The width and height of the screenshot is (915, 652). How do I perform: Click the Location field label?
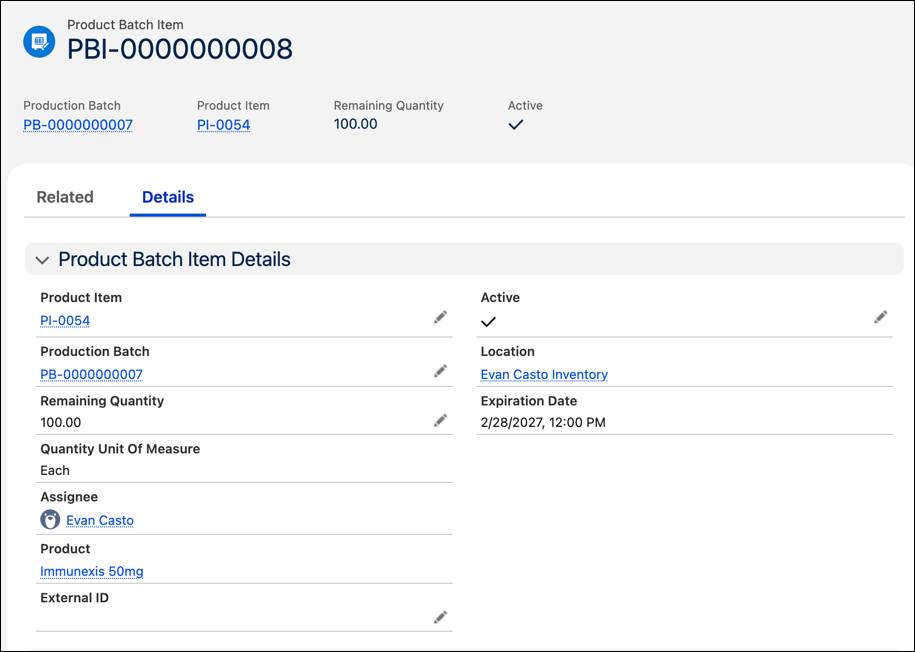coord(507,351)
